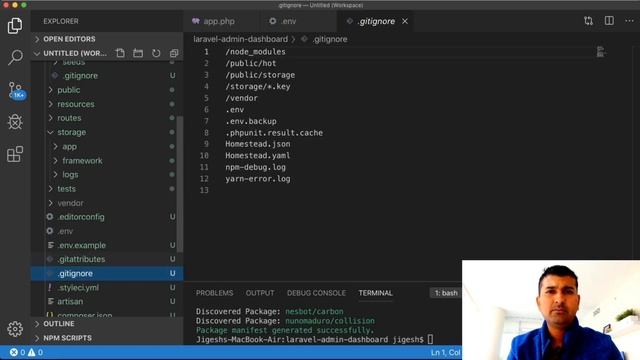Open .editorconfig file in Explorer
The image size is (640, 360).
(107, 217)
